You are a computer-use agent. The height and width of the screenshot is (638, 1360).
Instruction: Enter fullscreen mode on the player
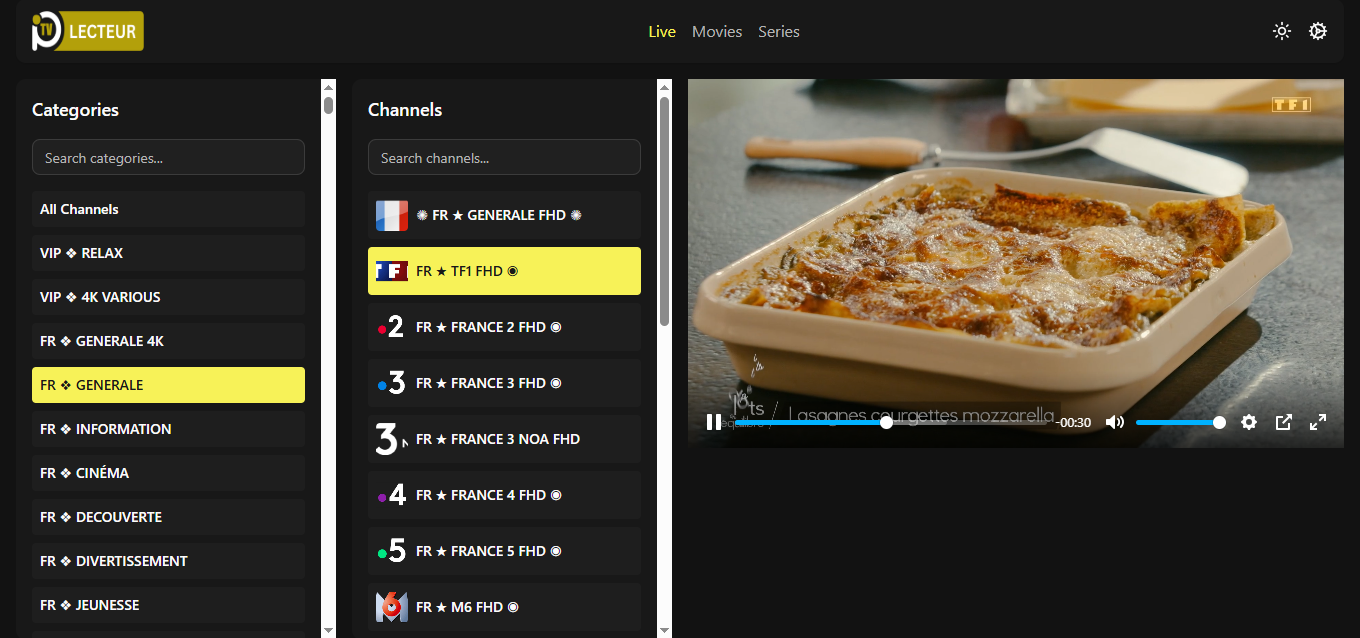point(1318,422)
